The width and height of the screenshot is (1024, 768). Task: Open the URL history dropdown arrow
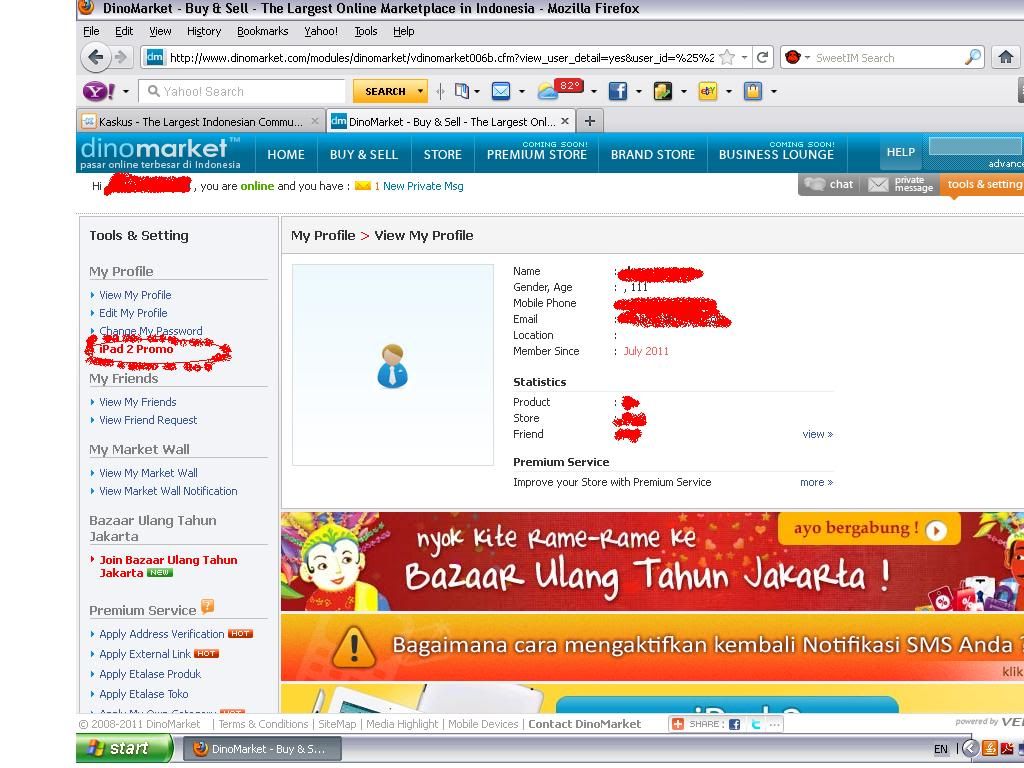click(744, 57)
